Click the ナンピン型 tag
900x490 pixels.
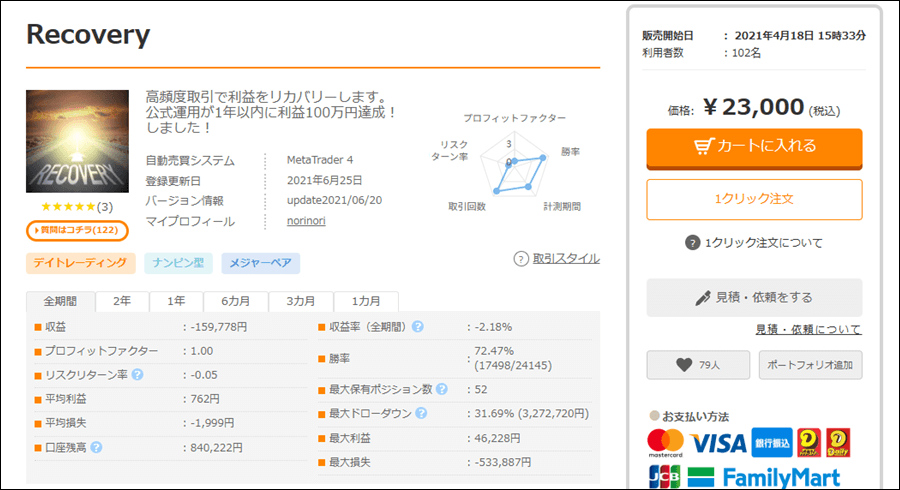[179, 263]
